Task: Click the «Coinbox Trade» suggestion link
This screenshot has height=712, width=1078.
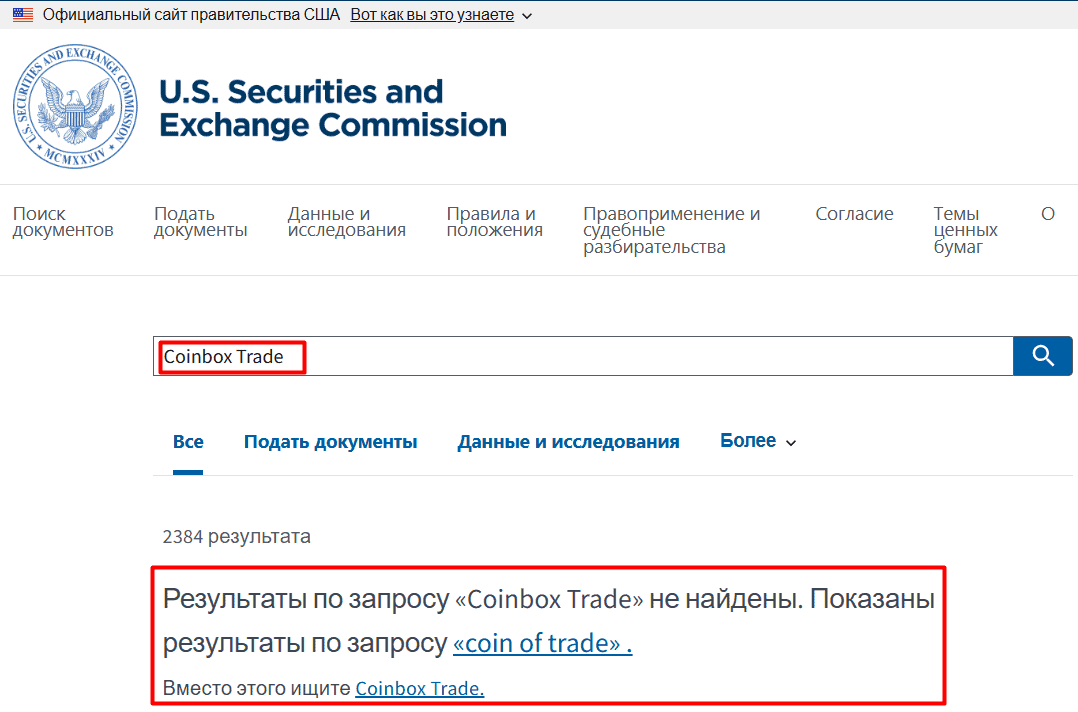Action: [418, 688]
